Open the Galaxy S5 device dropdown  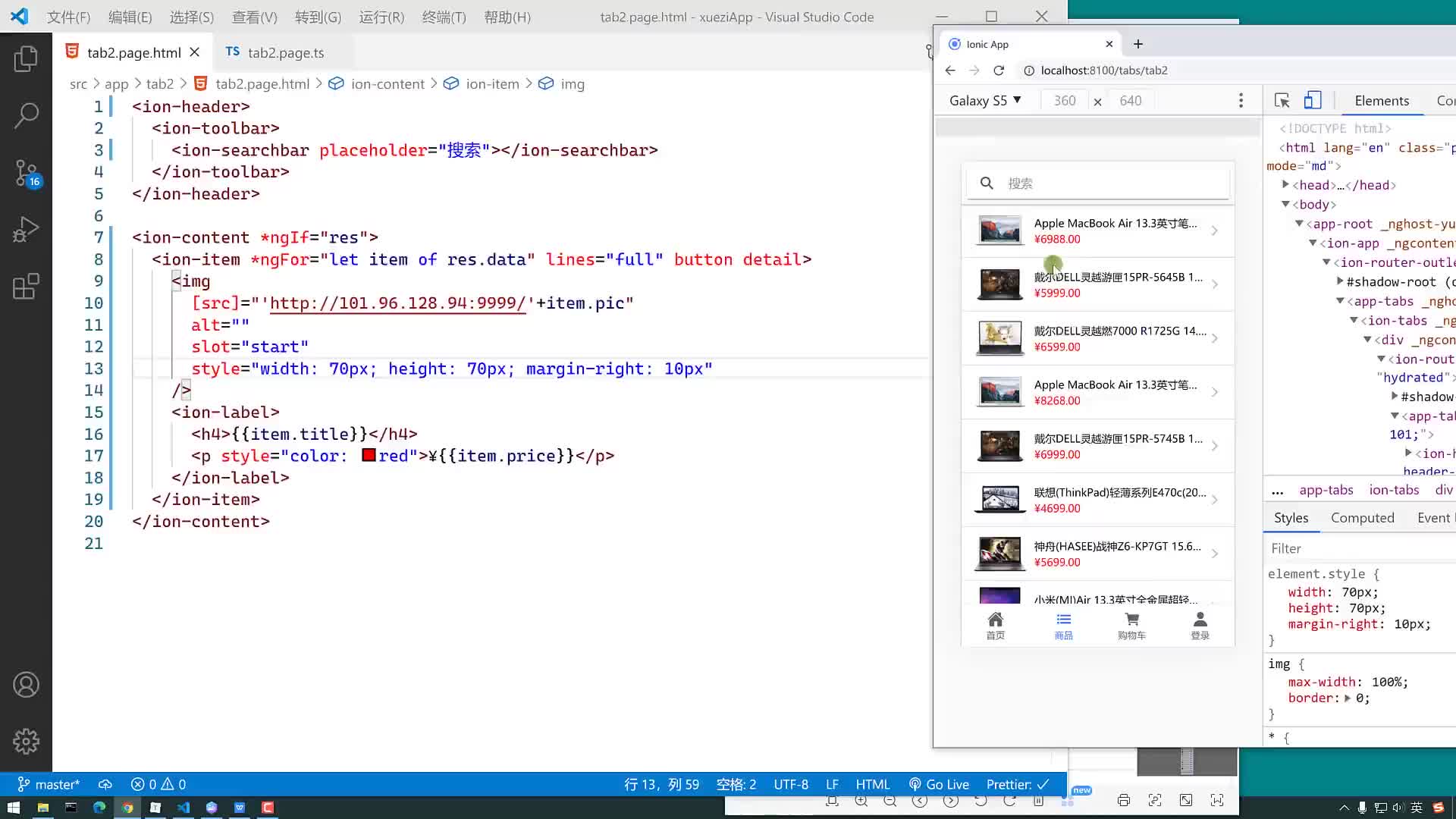pos(985,101)
